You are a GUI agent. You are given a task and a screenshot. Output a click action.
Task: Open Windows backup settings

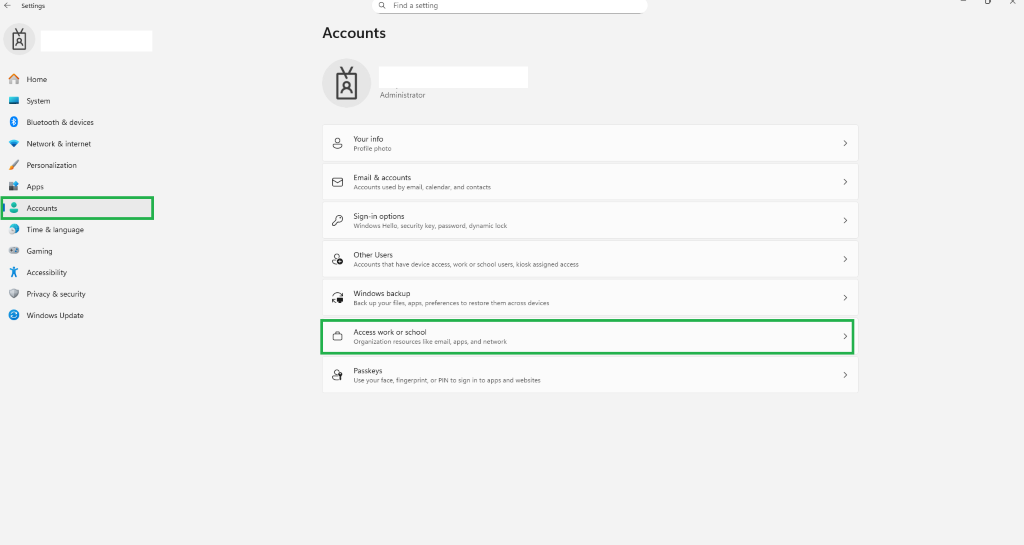pos(590,298)
